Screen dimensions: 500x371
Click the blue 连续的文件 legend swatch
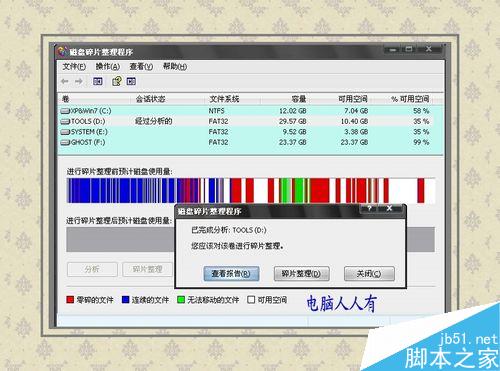(x=126, y=300)
